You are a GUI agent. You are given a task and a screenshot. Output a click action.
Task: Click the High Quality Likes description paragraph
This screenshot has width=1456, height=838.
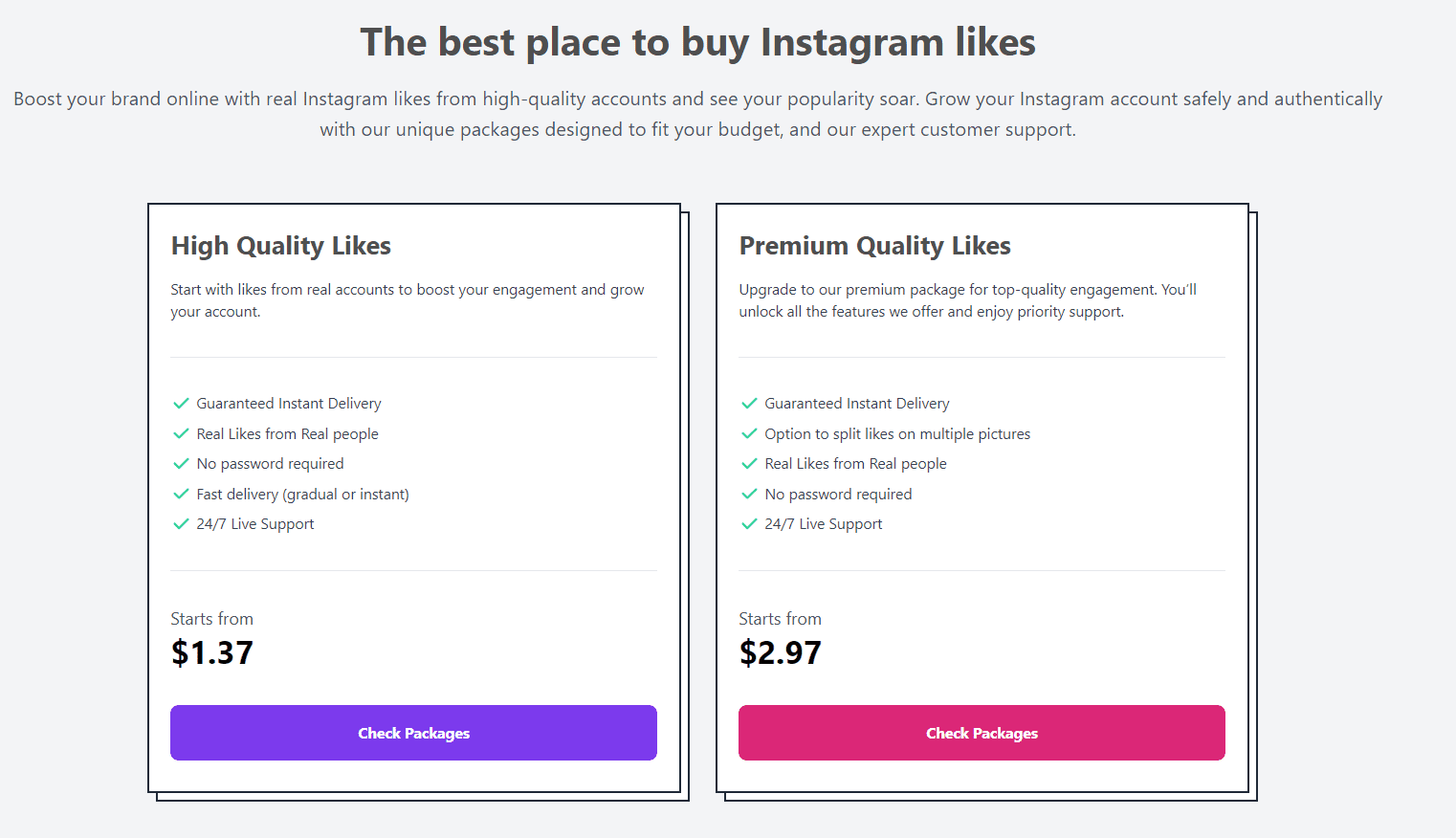coord(407,300)
